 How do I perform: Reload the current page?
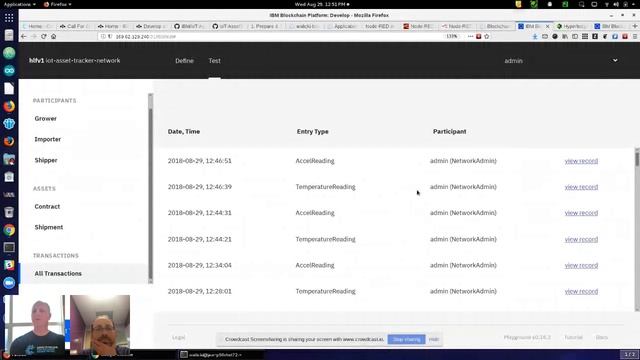pos(44,36)
